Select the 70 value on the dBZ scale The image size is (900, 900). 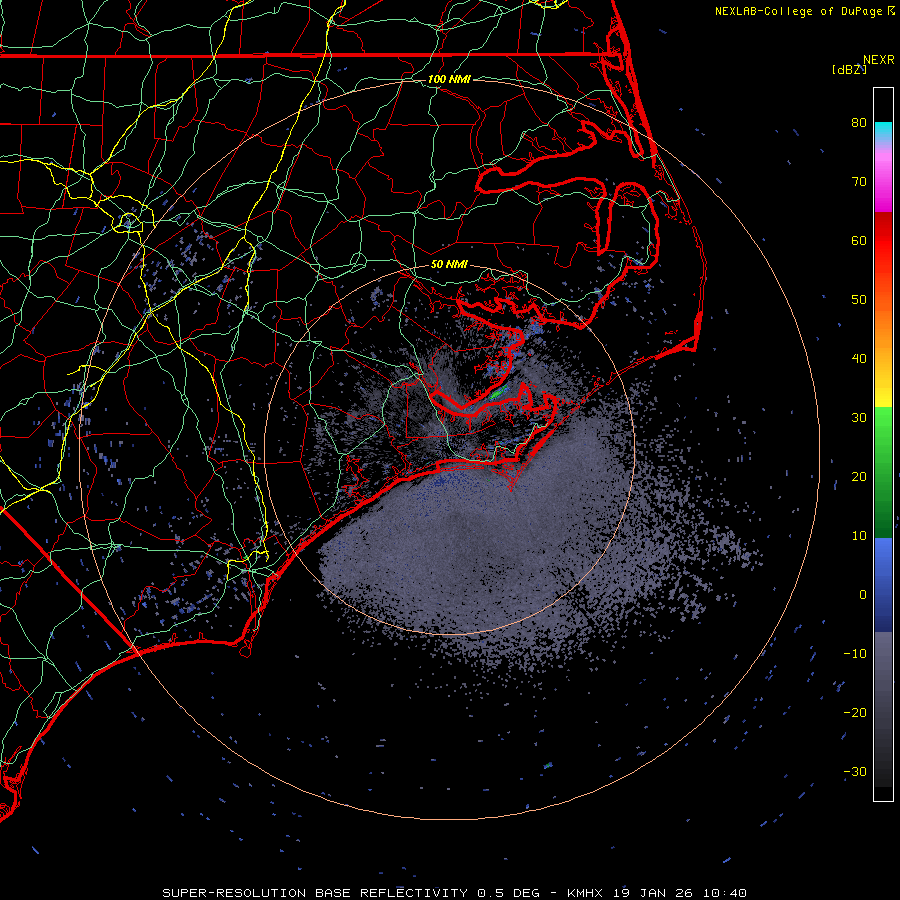(x=859, y=182)
